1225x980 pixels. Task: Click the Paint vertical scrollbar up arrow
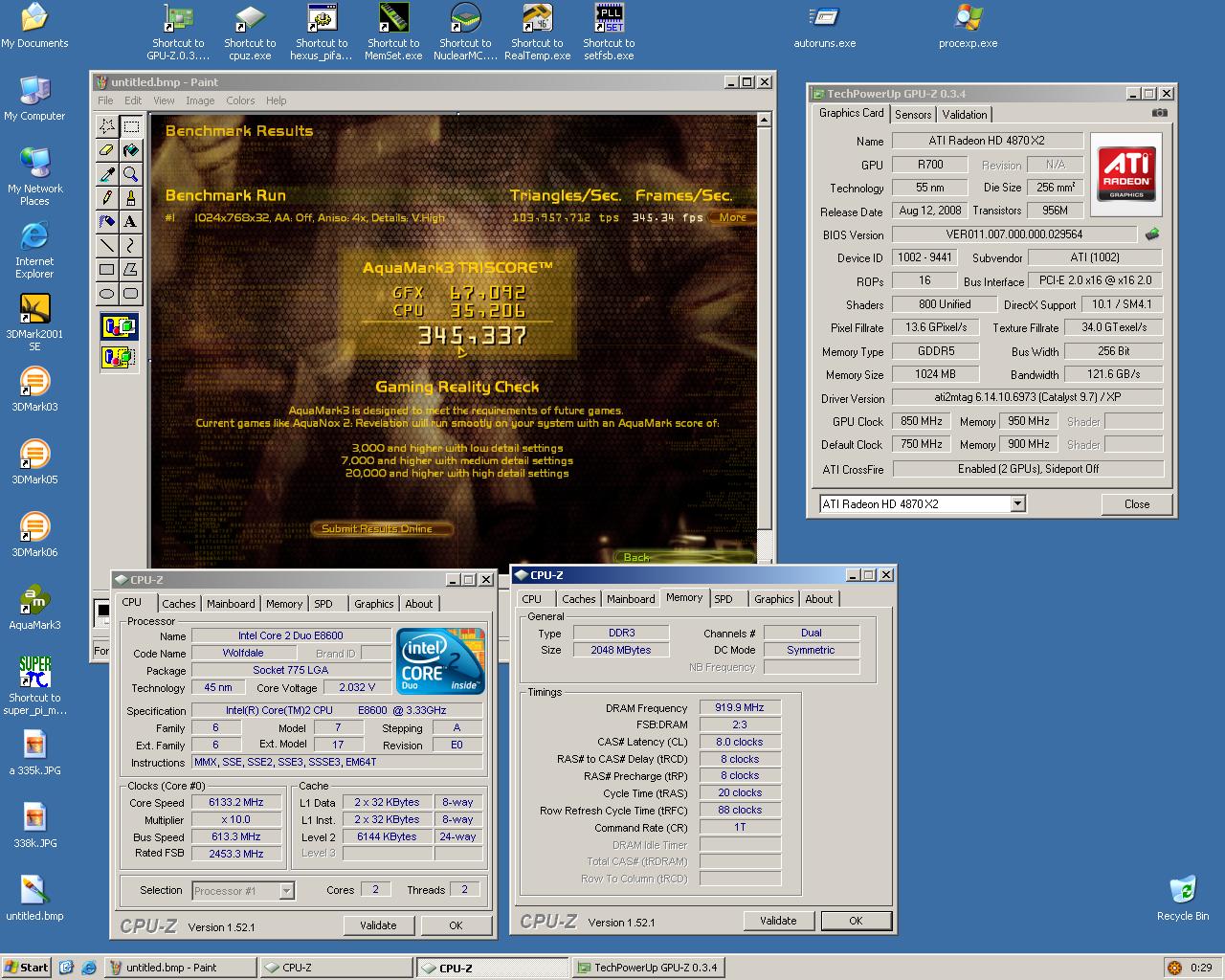764,121
